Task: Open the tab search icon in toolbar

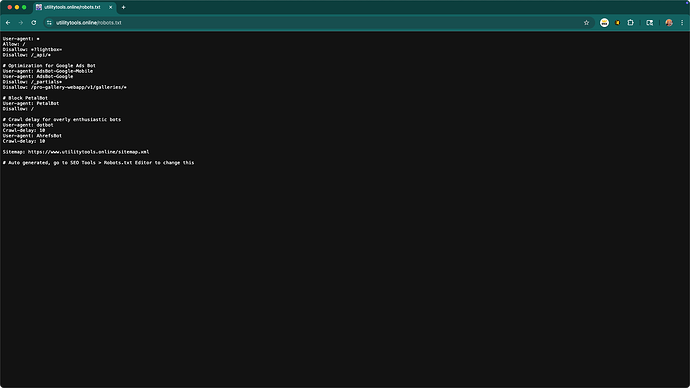Action: click(650, 22)
